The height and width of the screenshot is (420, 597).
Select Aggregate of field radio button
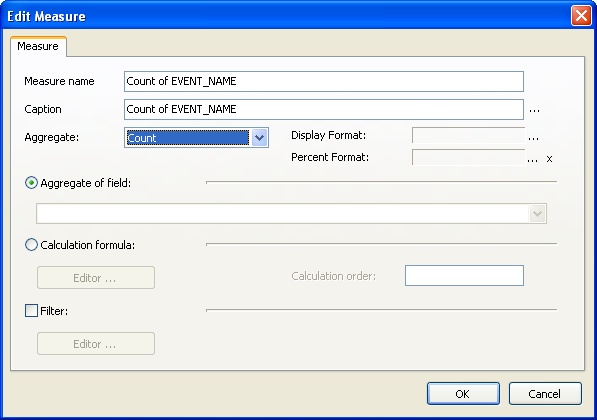(31, 183)
